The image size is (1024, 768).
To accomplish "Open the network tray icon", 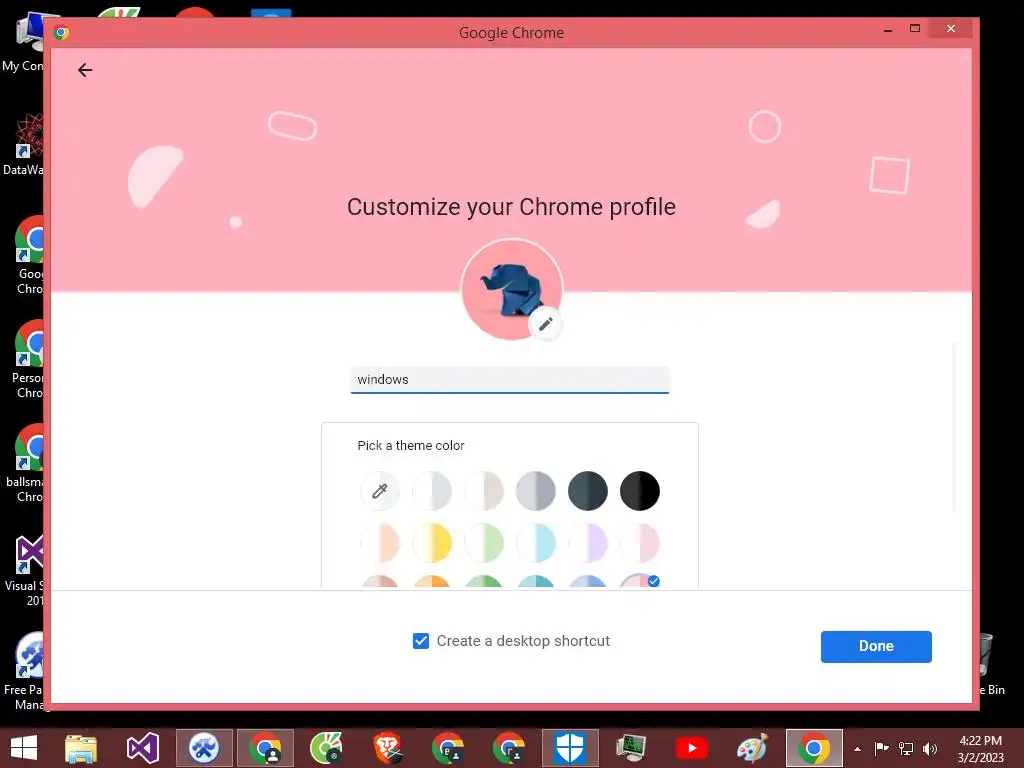I will pyautogui.click(x=906, y=748).
